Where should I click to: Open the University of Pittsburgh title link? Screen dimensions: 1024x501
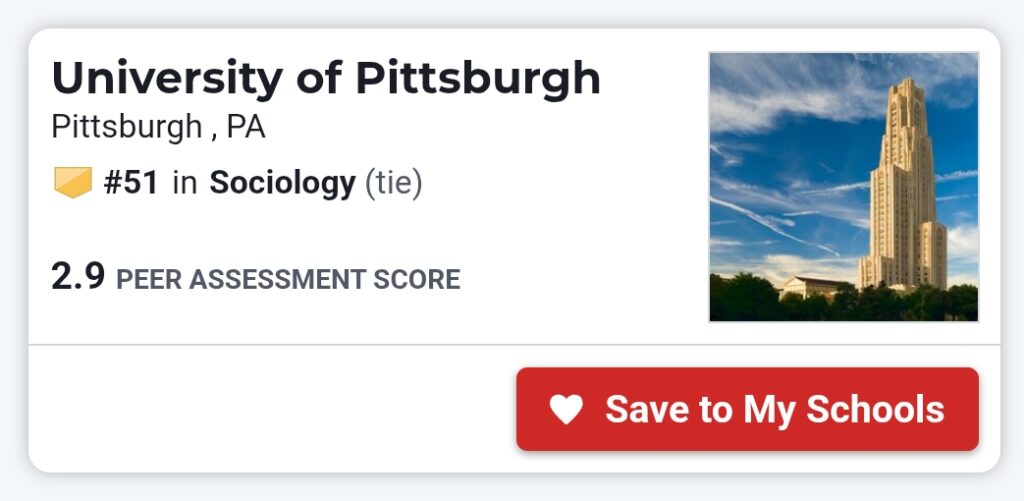coord(326,79)
